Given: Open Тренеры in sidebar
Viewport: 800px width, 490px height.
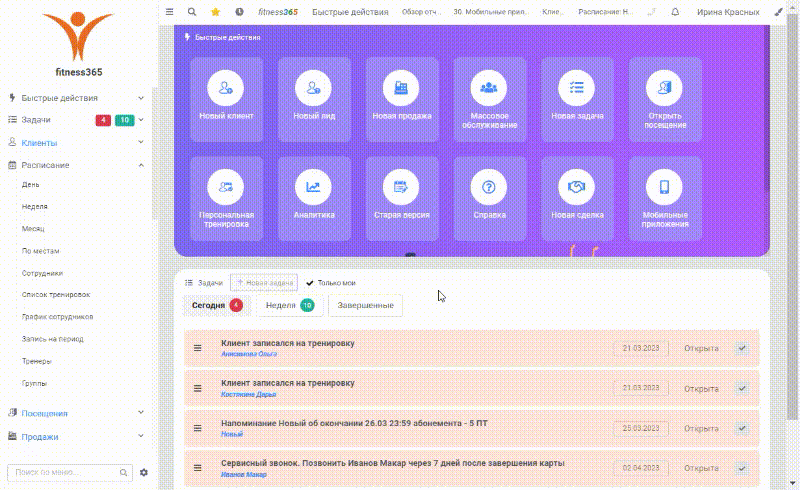Looking at the screenshot, I should pyautogui.click(x=37, y=361).
